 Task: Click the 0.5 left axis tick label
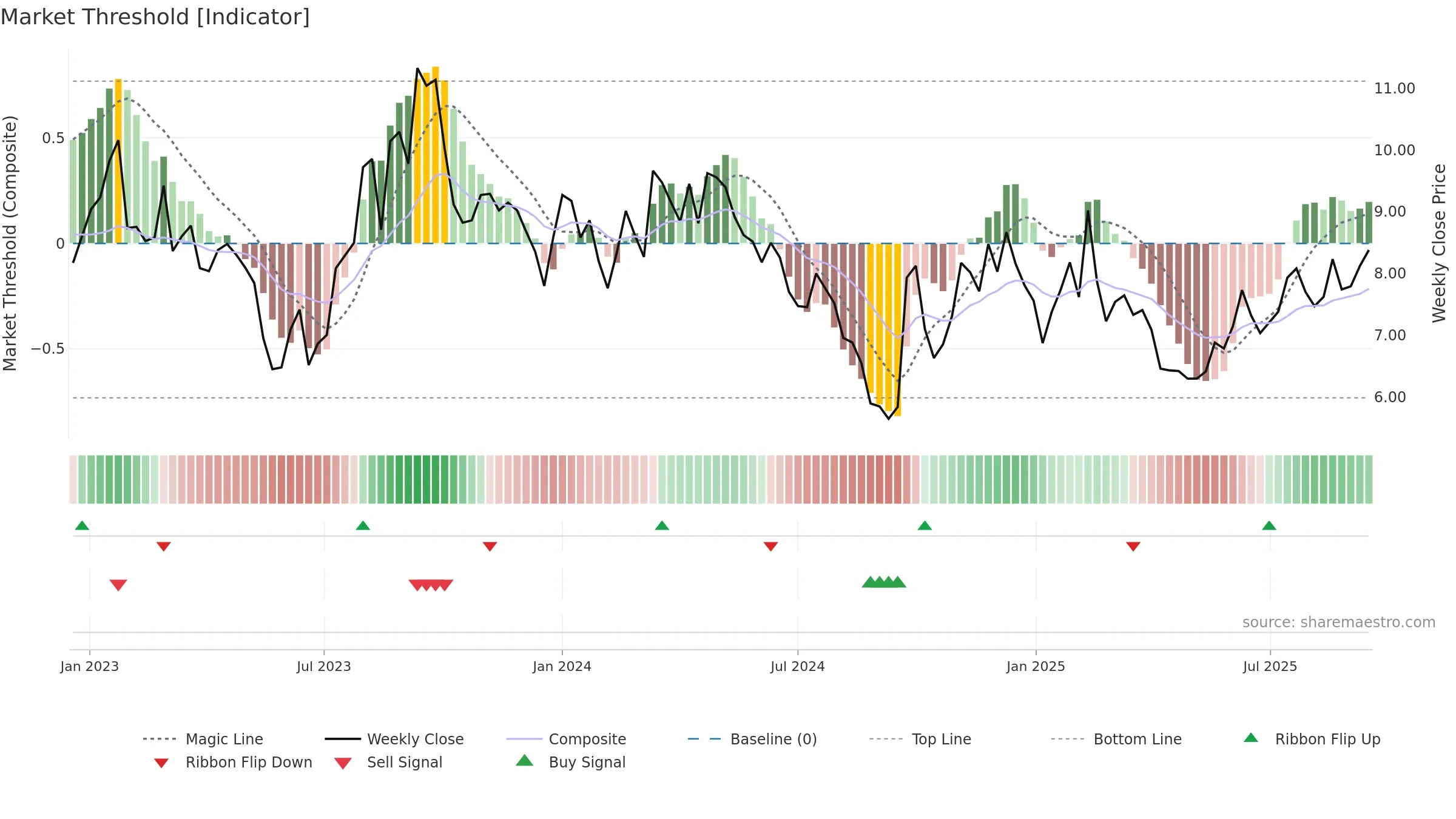pos(53,138)
